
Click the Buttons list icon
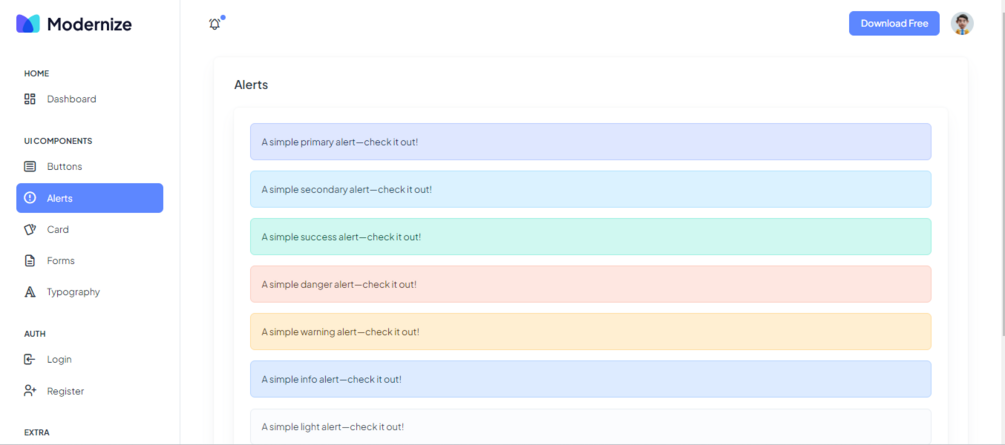pyautogui.click(x=29, y=166)
